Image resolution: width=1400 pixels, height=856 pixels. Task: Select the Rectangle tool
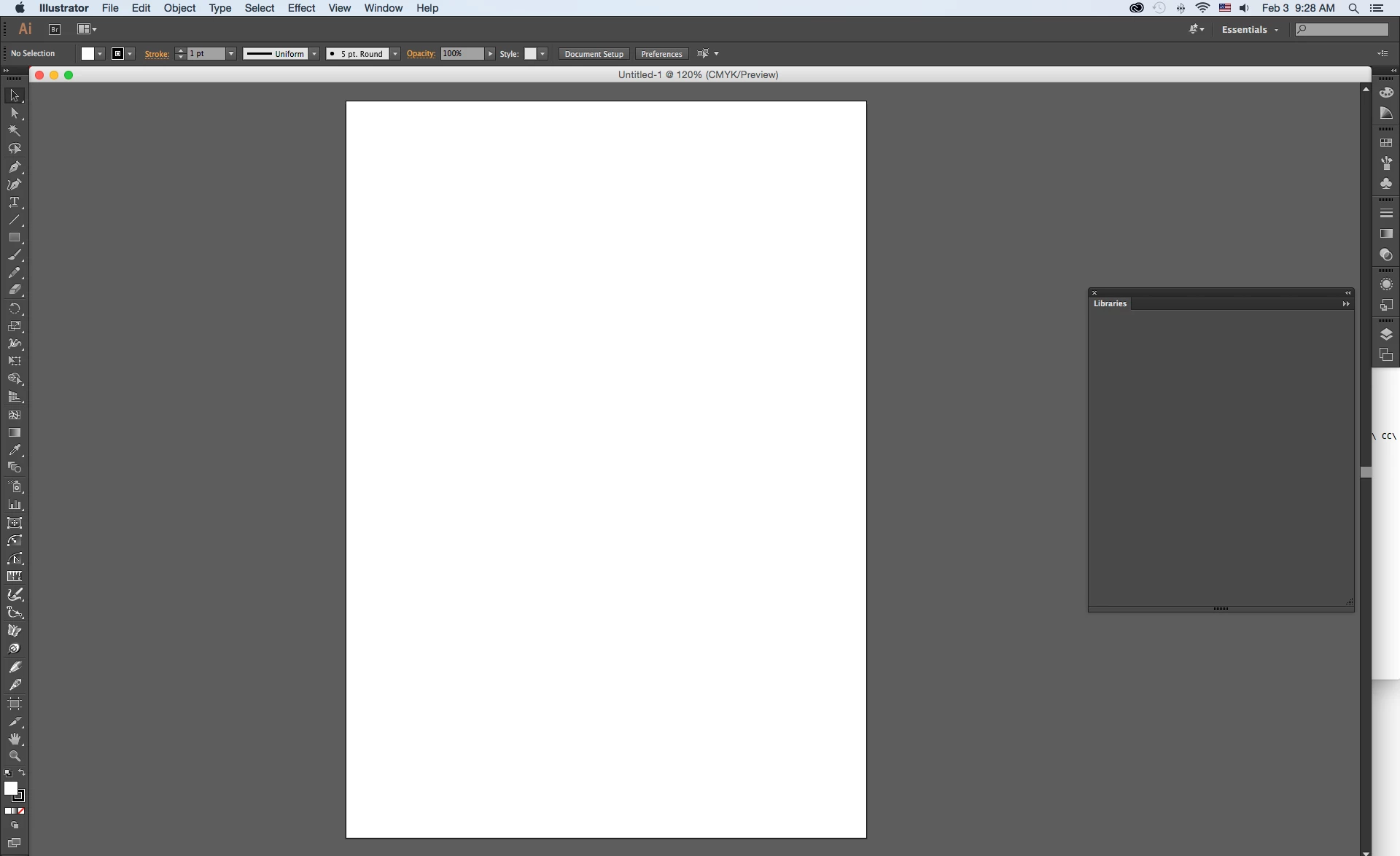click(x=14, y=238)
